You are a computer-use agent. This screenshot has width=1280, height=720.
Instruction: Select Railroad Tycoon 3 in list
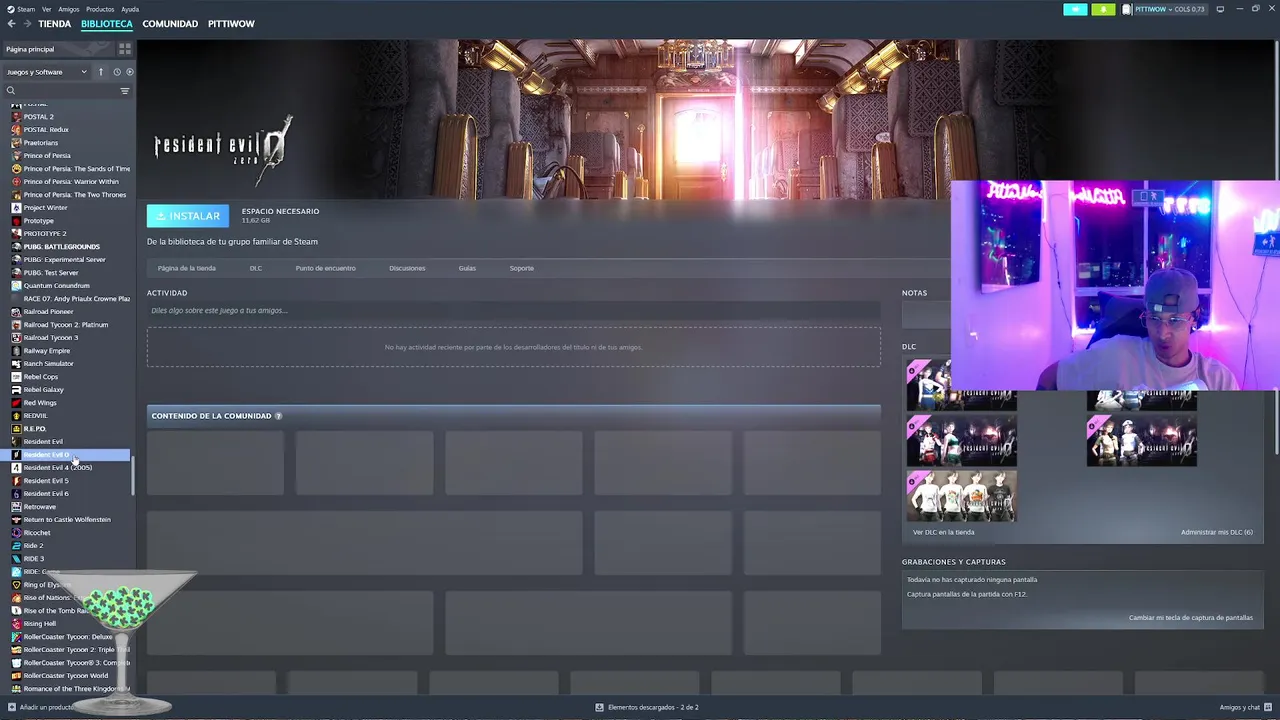pos(66,338)
